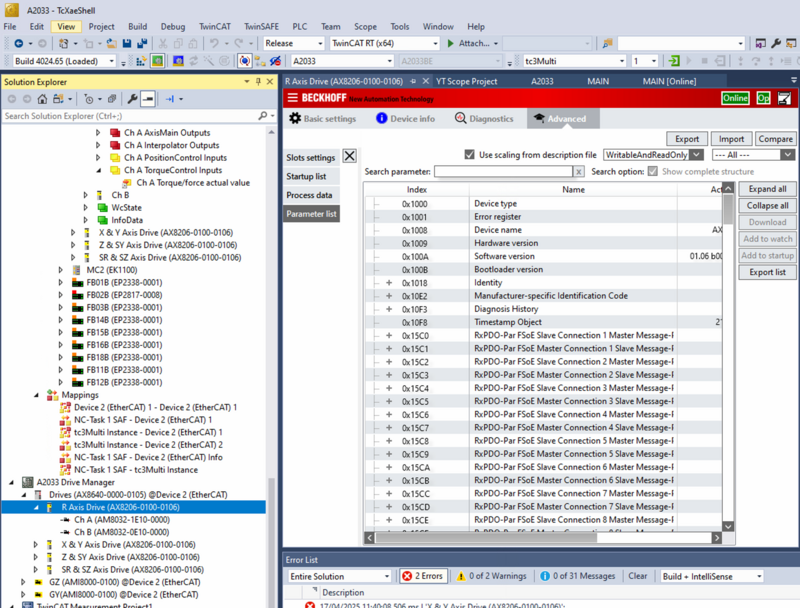Viewport: 800px width, 608px height.
Task: Click the Expand all button
Action: coord(767,188)
